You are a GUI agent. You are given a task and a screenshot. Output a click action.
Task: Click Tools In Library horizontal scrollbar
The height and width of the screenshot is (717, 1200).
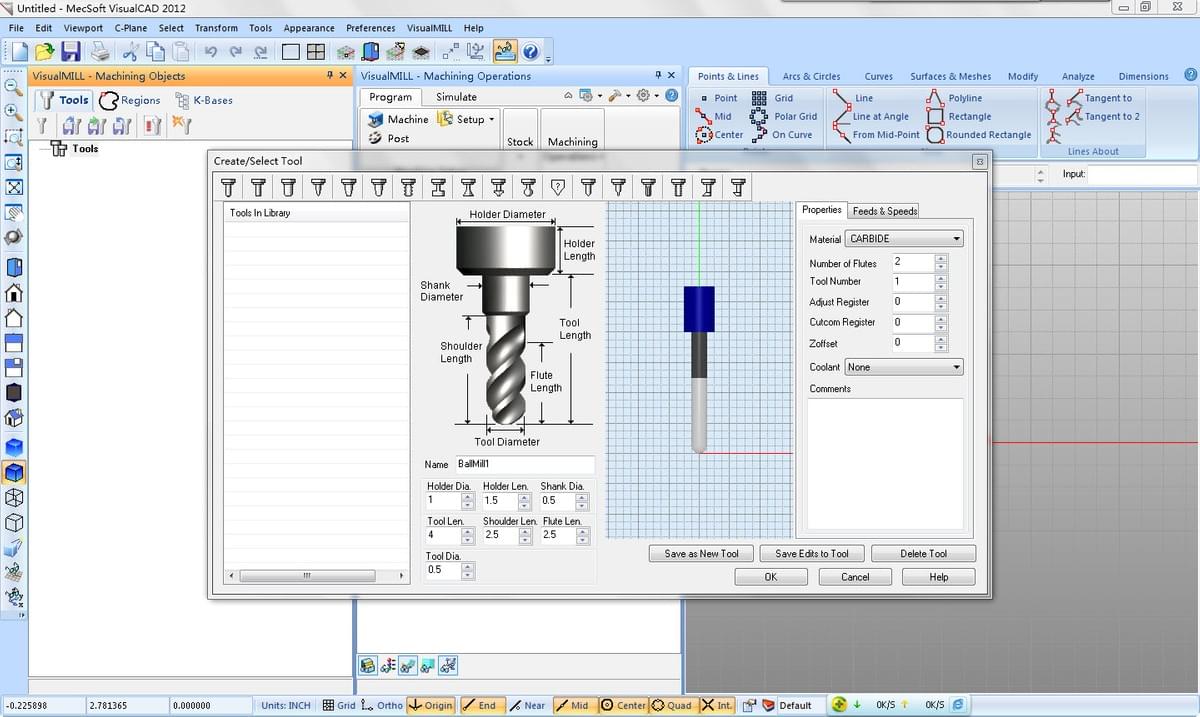pyautogui.click(x=316, y=575)
